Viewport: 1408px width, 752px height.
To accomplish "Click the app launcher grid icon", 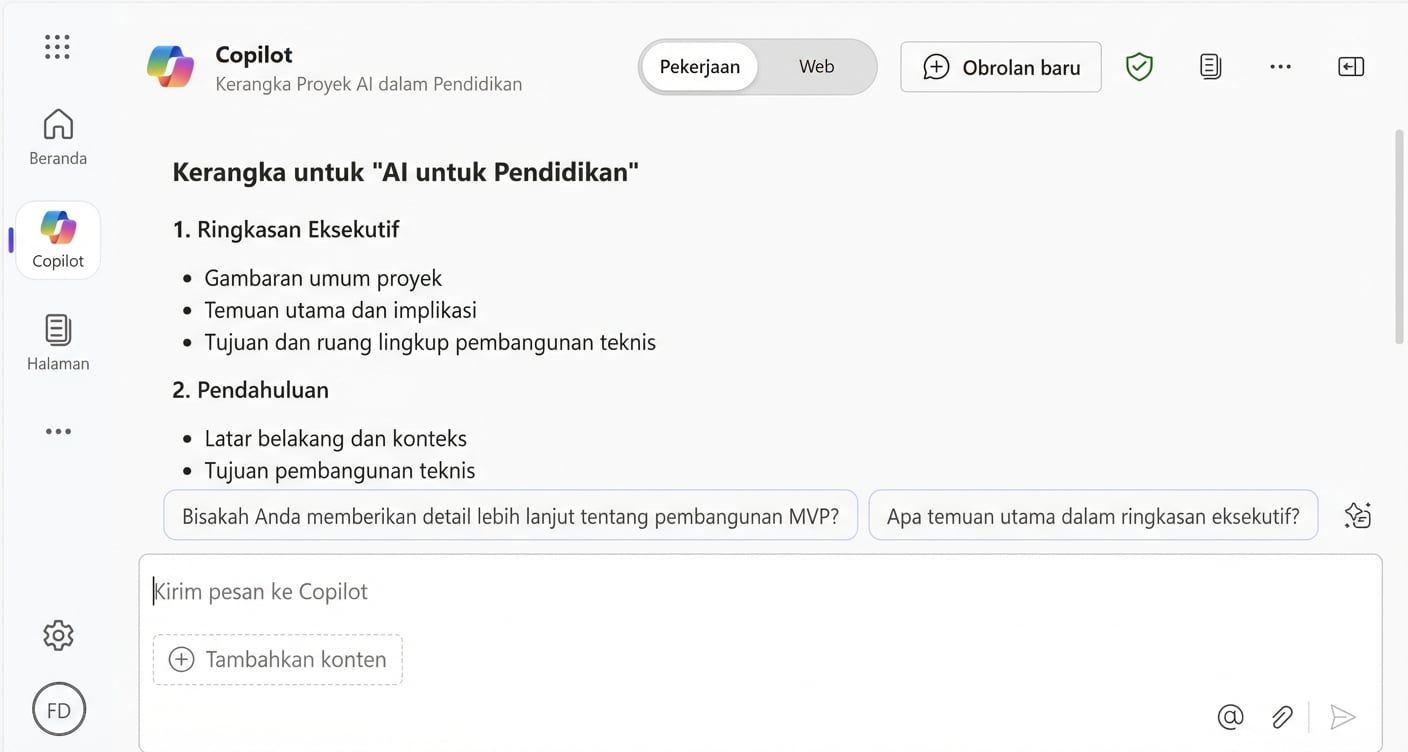I will [x=57, y=46].
